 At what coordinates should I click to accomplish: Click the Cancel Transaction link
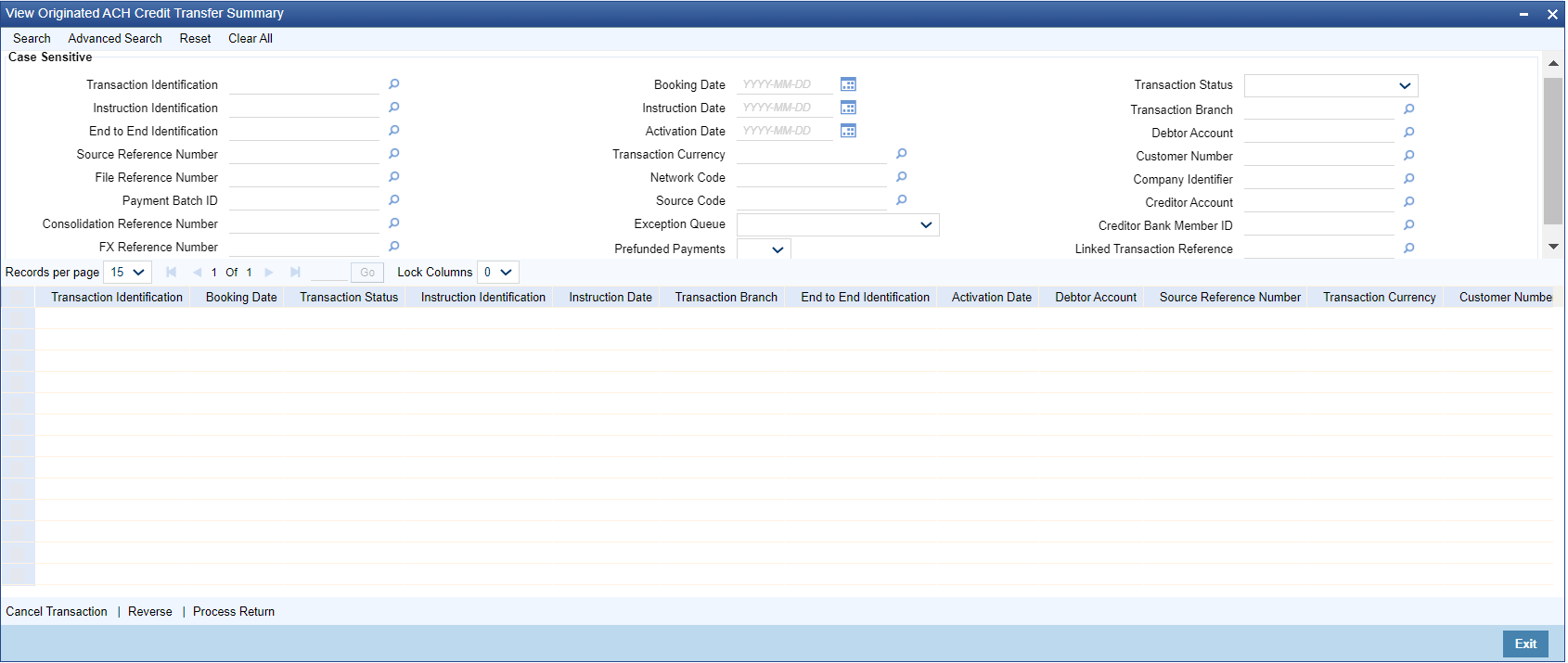point(57,612)
